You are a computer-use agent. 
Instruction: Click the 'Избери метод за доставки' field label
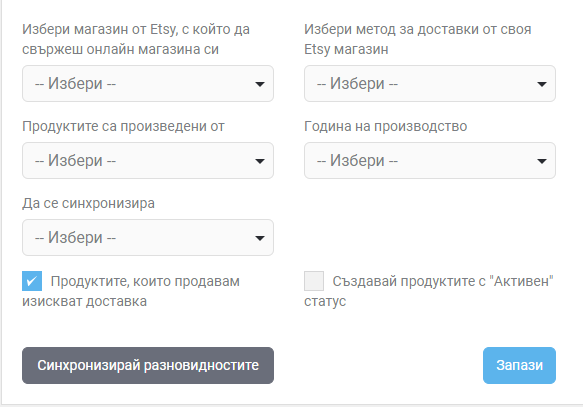[418, 39]
